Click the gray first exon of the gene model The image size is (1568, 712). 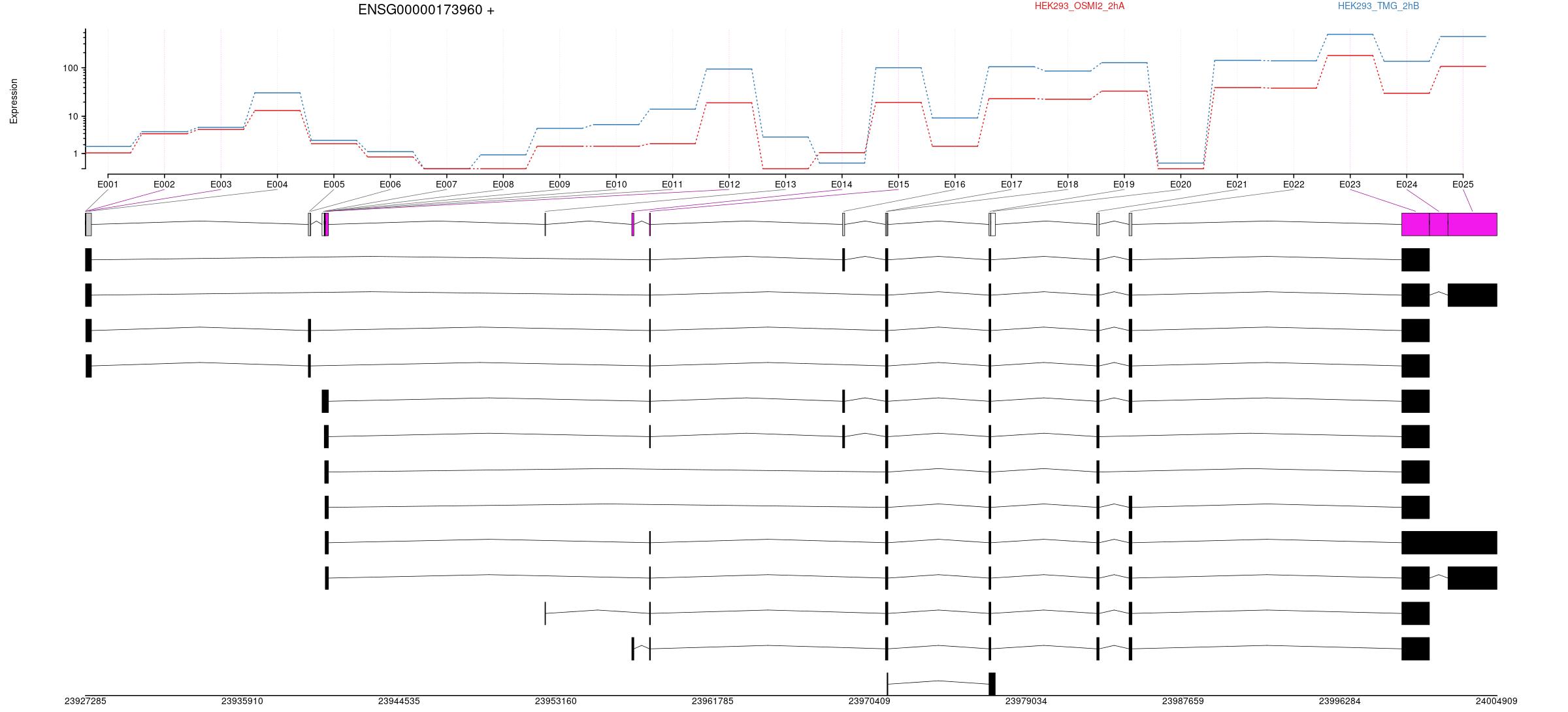(88, 224)
